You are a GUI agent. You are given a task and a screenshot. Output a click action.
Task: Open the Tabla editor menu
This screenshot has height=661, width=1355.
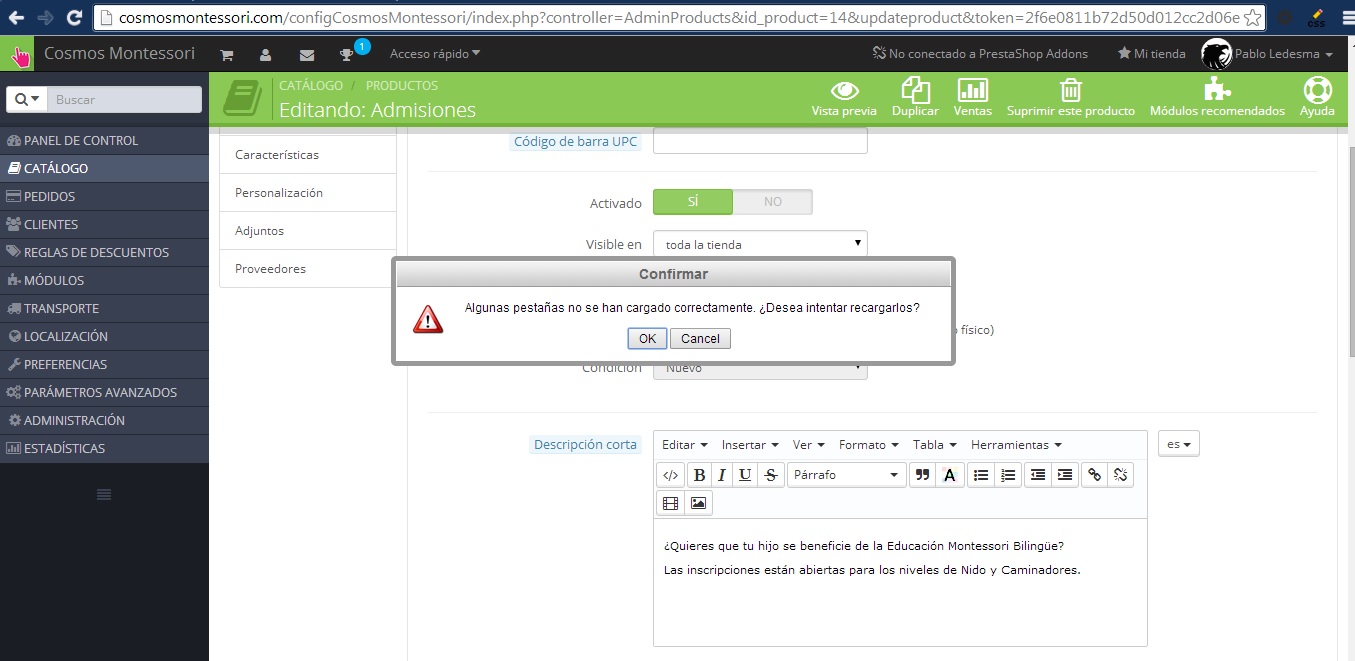[935, 445]
